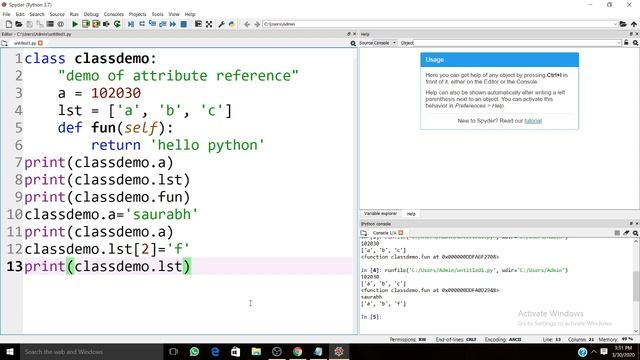Screen dimensions: 640x360
Task: Change to the parent directory
Action: (634, 24)
